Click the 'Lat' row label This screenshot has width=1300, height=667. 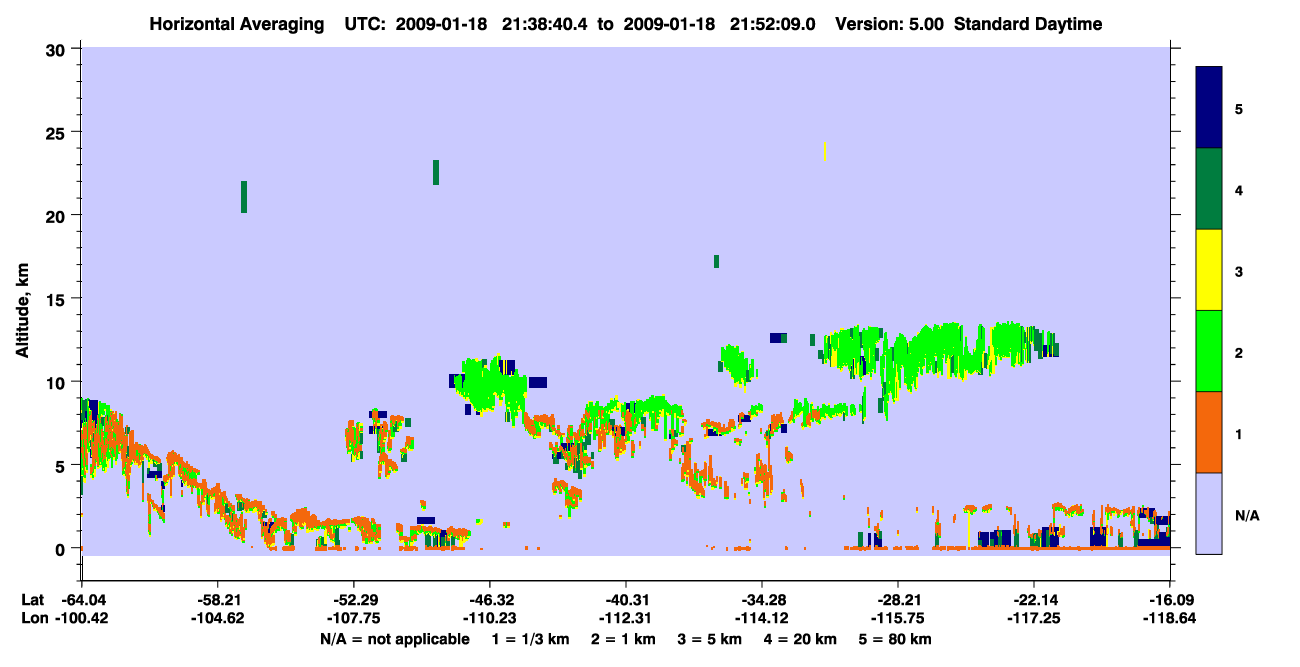point(32,600)
